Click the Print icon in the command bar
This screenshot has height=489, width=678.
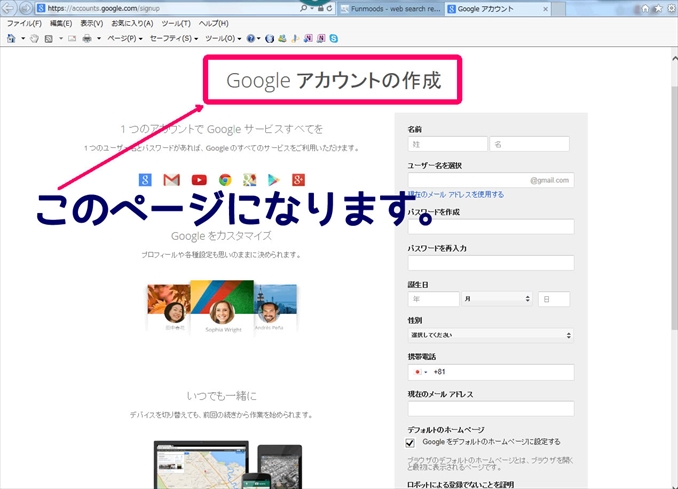[x=87, y=38]
